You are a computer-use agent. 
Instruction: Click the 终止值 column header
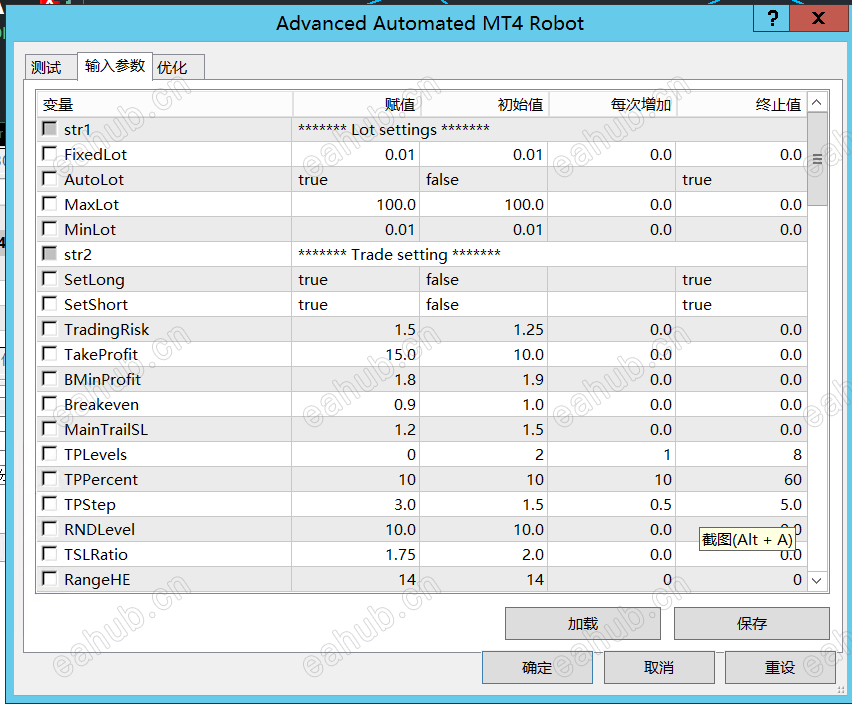coord(742,104)
